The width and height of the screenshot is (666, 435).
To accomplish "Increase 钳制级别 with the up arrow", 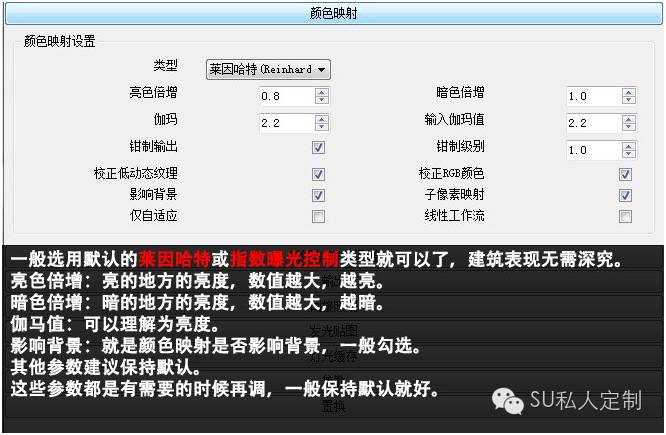I will point(629,146).
